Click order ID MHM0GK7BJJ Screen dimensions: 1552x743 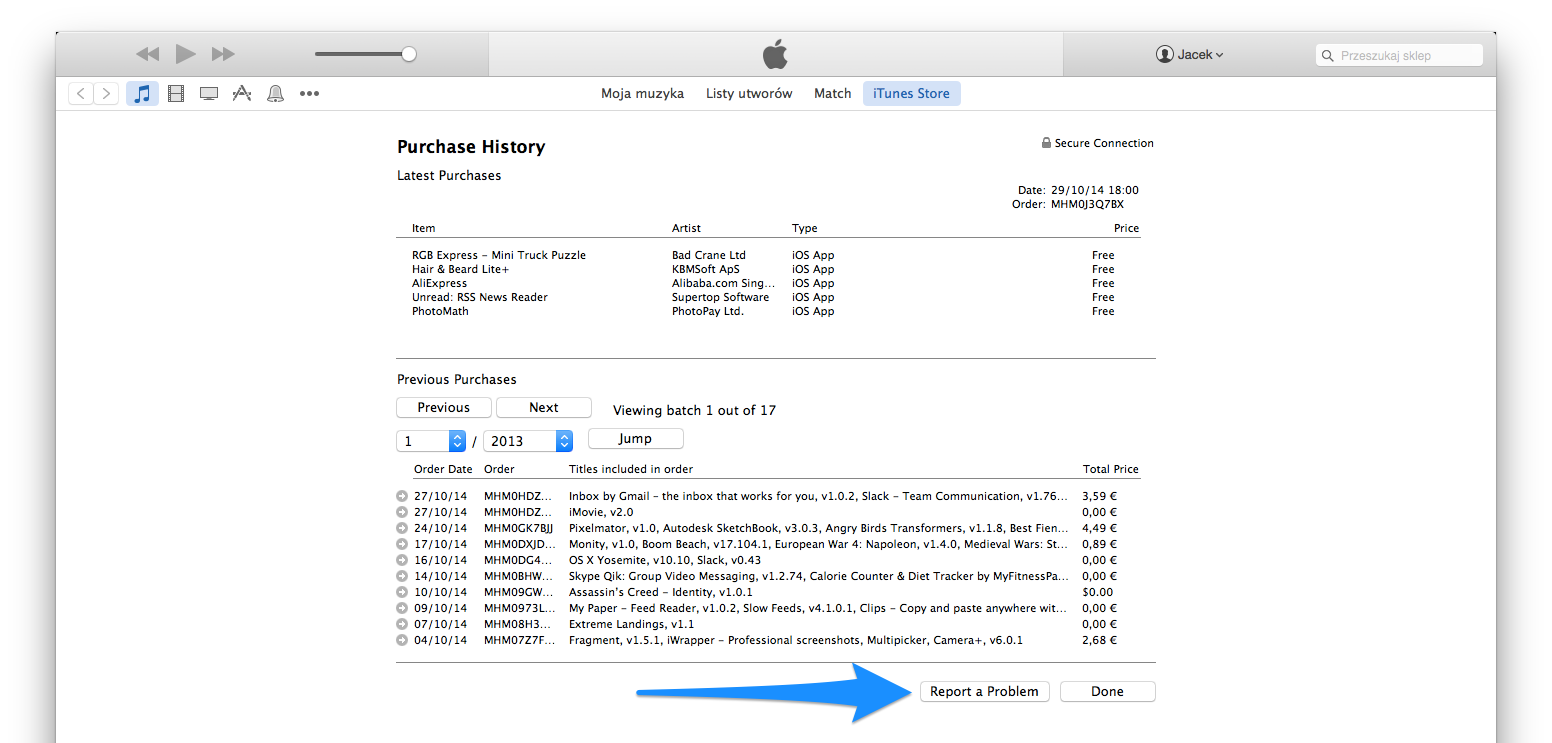pos(518,528)
